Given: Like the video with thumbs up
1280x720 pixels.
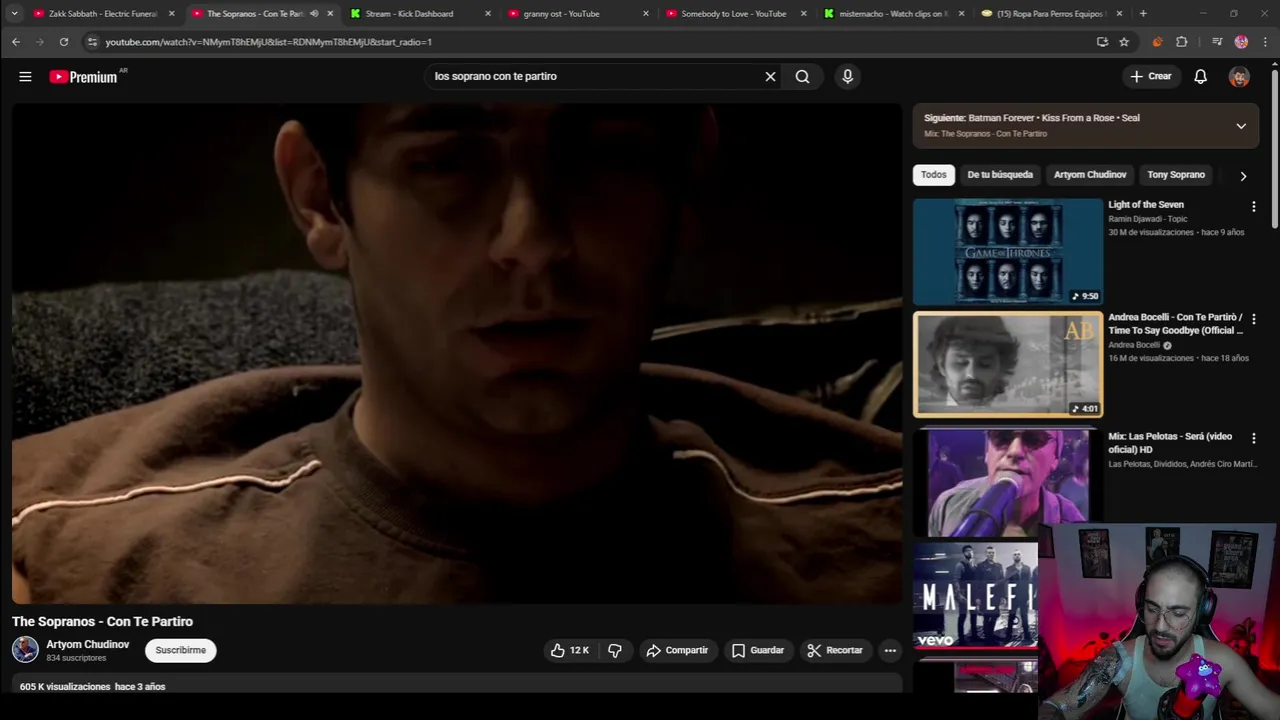Looking at the screenshot, I should point(569,650).
